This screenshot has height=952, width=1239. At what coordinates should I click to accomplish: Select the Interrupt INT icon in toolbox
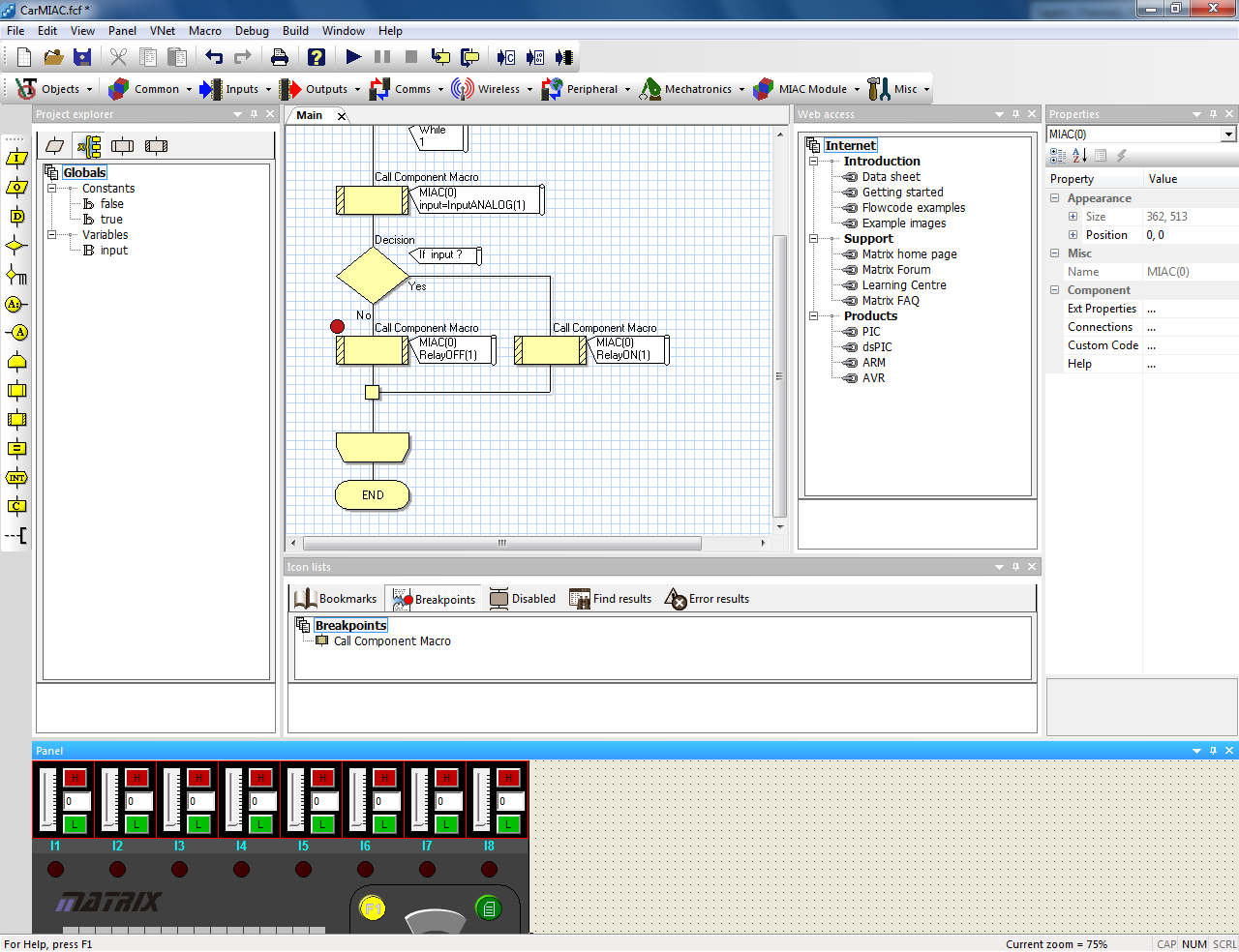pyautogui.click(x=16, y=477)
